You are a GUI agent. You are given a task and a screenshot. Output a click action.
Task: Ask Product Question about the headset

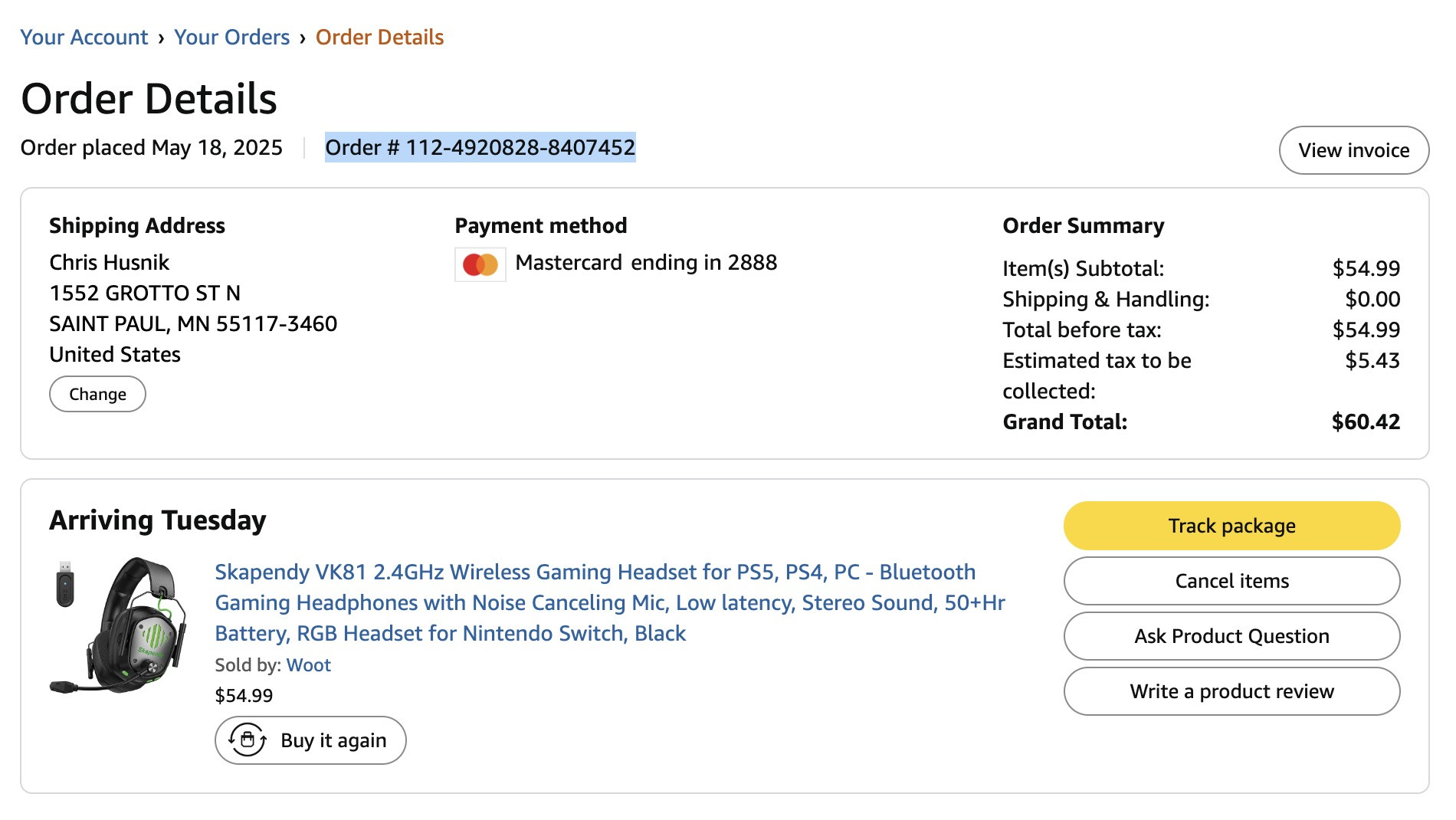pos(1231,636)
